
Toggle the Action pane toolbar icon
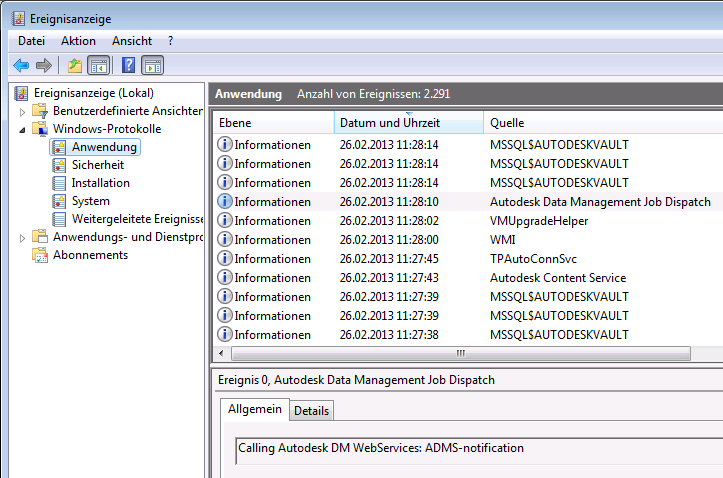point(153,65)
